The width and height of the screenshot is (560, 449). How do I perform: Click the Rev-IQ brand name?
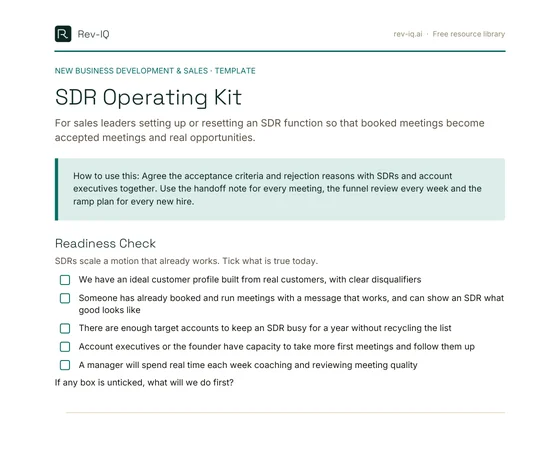(93, 34)
